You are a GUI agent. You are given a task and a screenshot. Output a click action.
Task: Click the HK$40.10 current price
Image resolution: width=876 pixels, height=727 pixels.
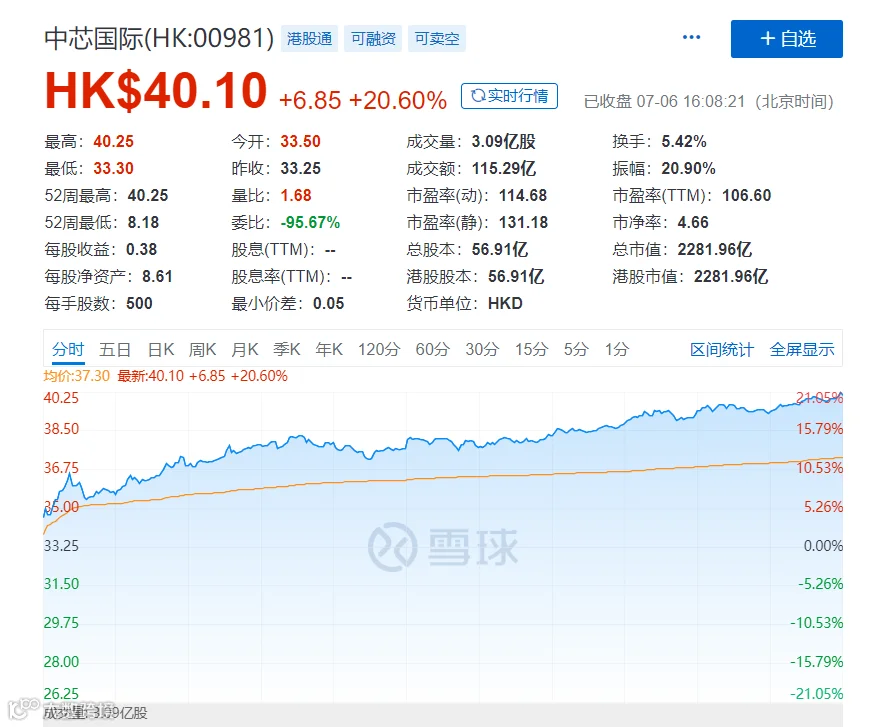coord(156,91)
